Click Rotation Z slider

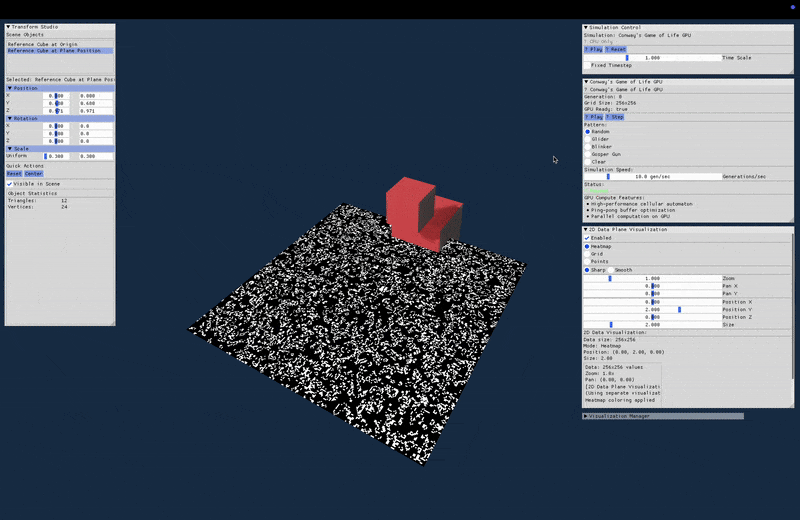56,141
